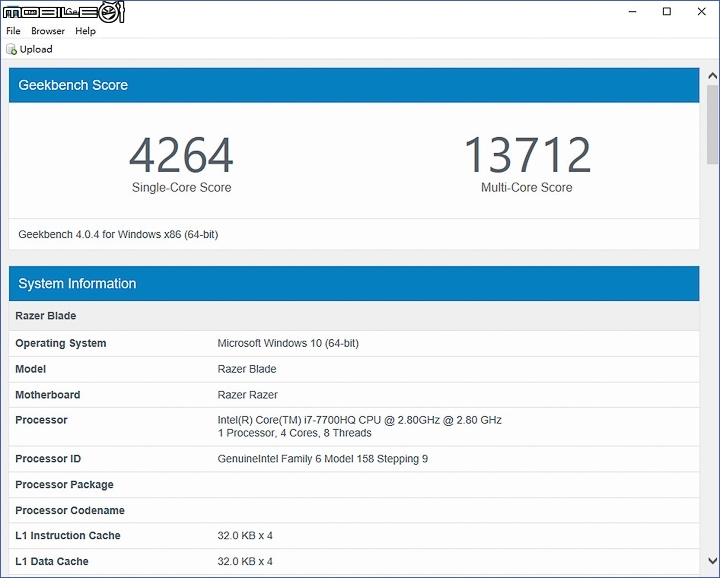Image resolution: width=720 pixels, height=578 pixels.
Task: Click the Single-Core Score label
Action: coord(181,187)
